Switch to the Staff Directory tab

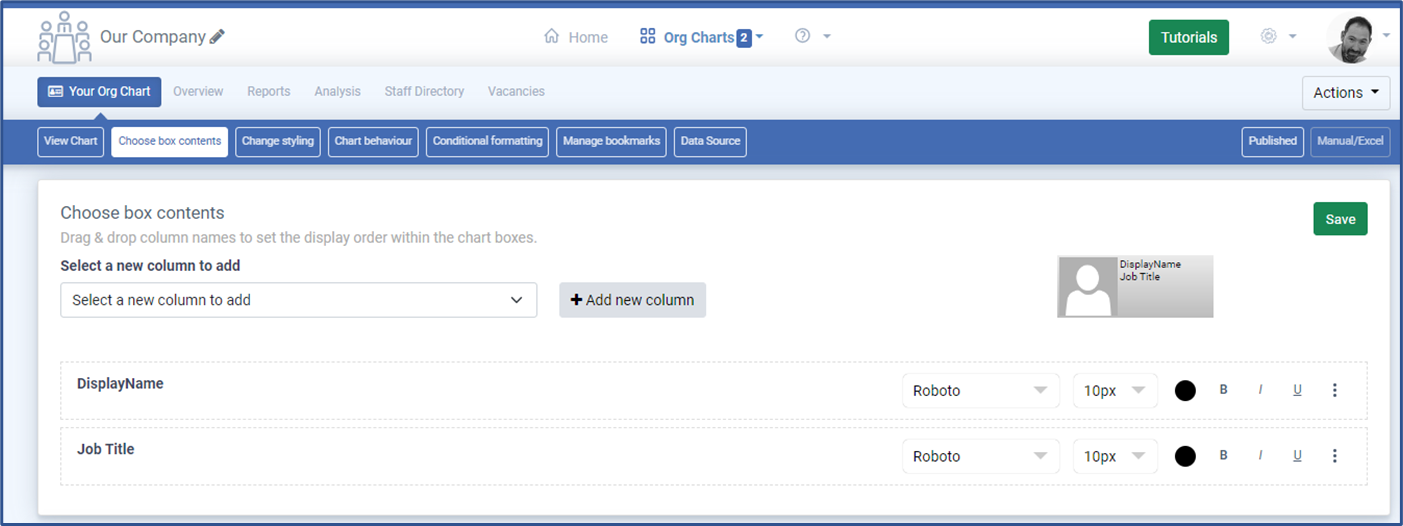424,91
